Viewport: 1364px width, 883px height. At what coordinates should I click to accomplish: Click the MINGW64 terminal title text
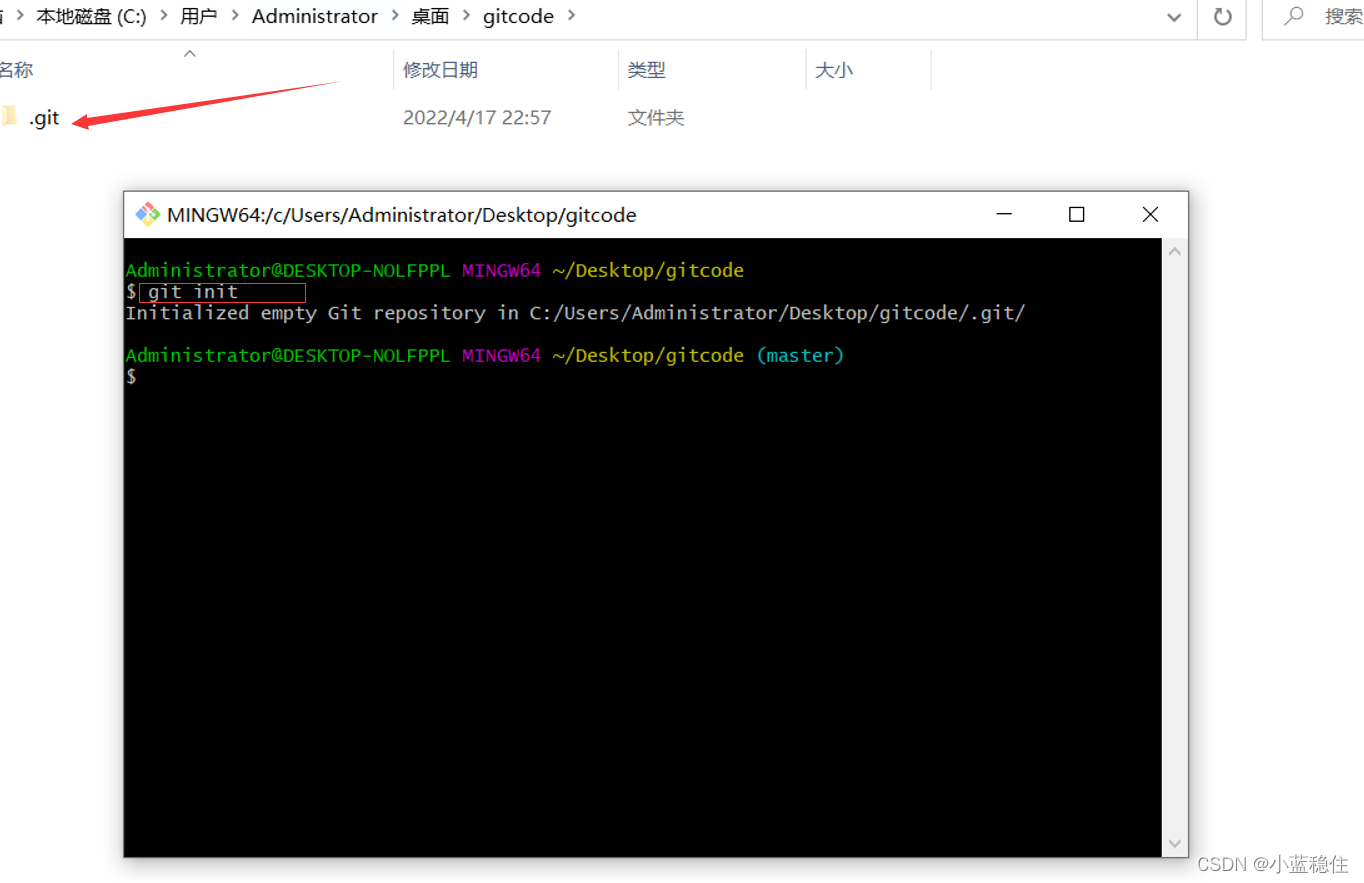(402, 215)
